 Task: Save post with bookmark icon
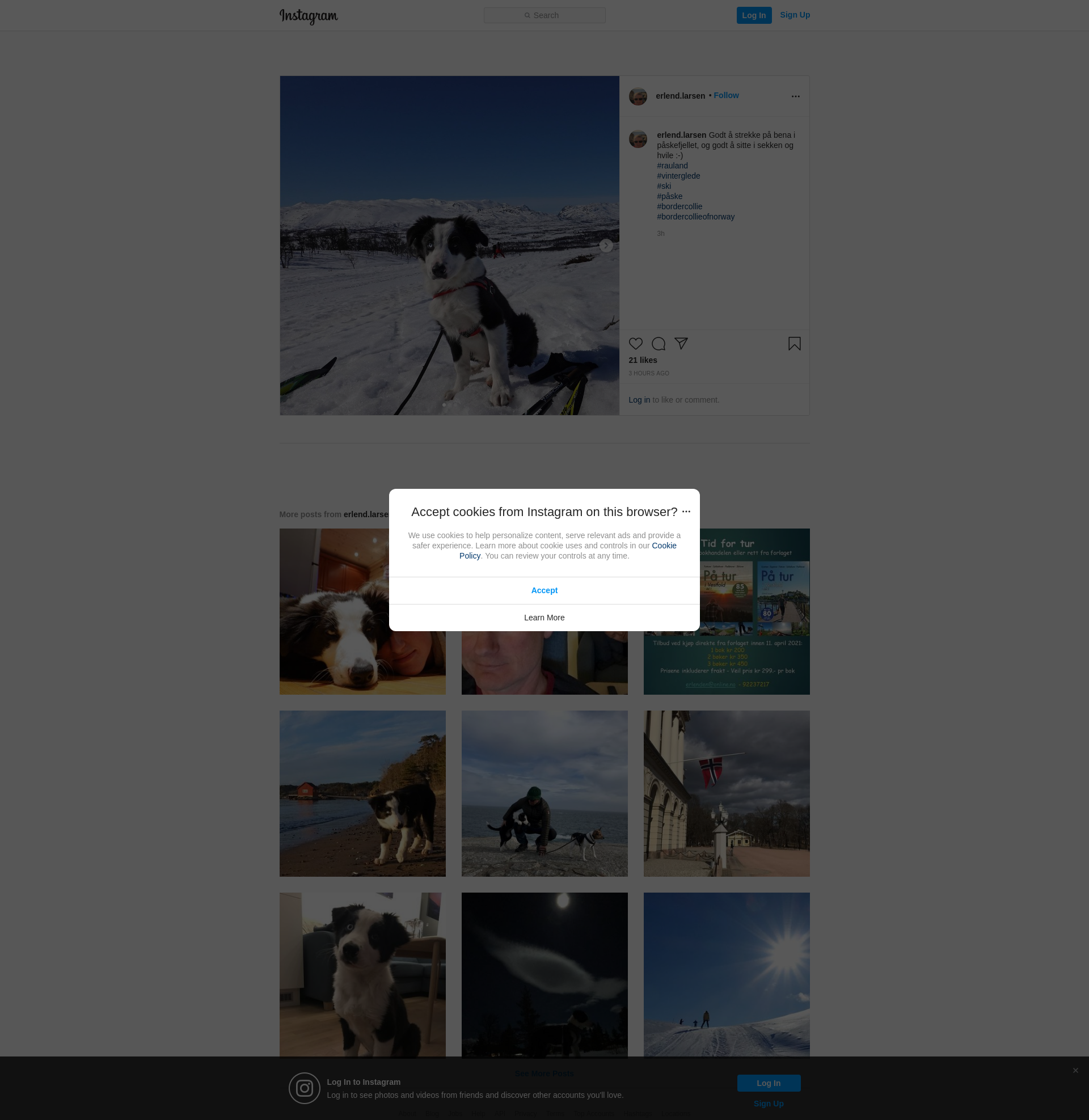[x=794, y=344]
